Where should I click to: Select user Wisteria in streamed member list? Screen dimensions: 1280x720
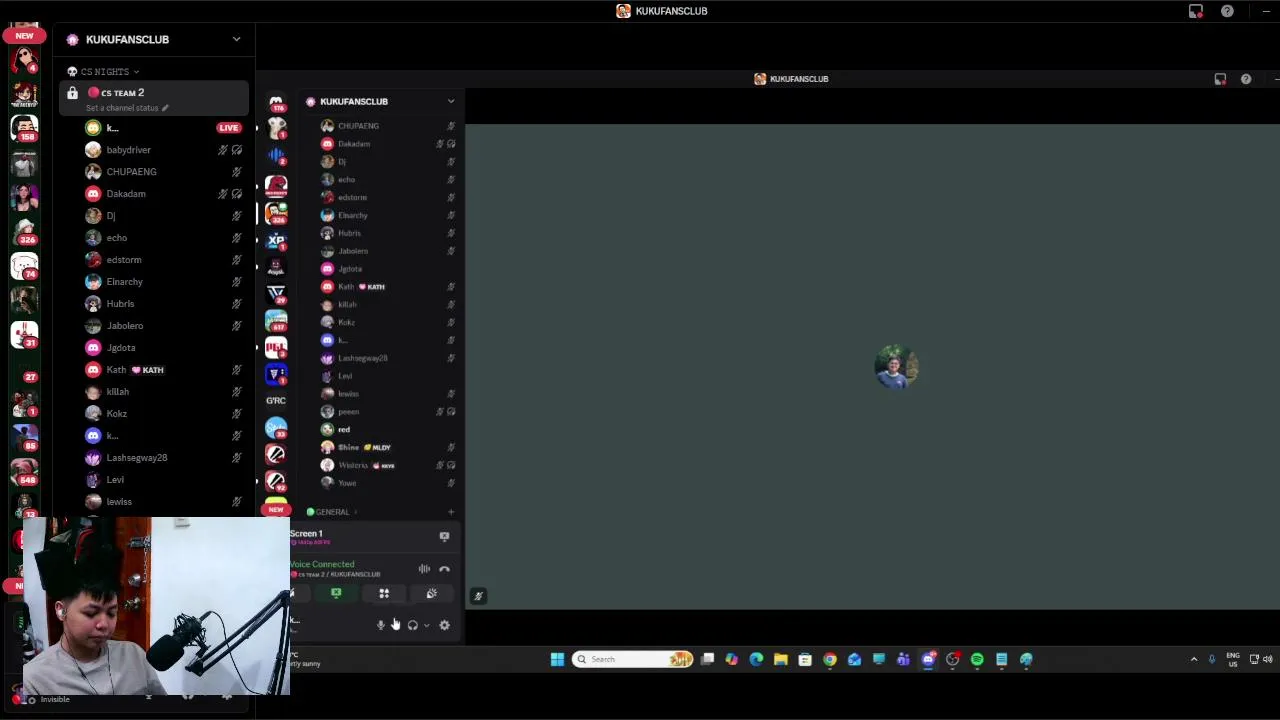pyautogui.click(x=353, y=465)
